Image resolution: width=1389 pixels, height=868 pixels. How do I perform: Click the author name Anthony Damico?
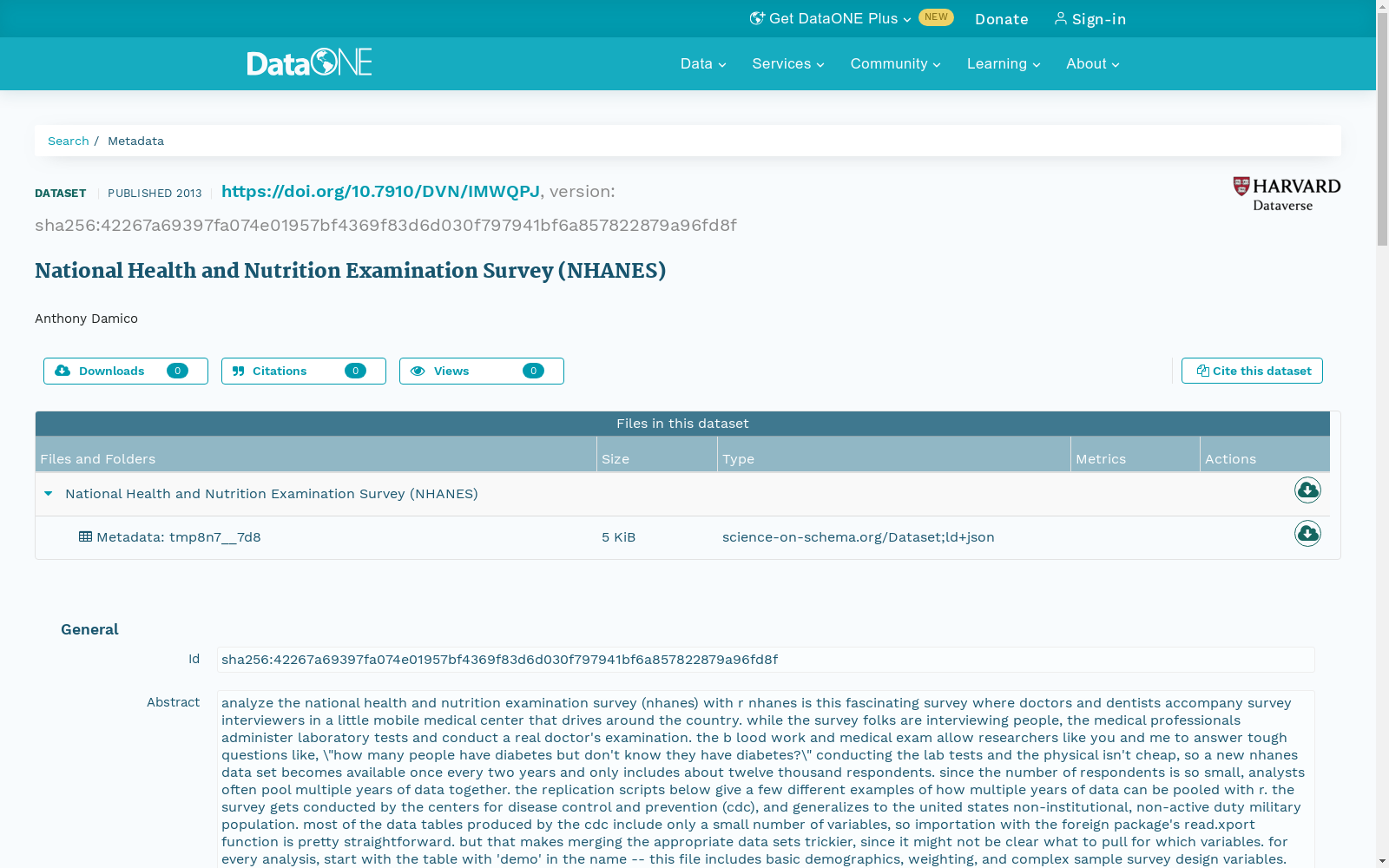[x=86, y=319]
